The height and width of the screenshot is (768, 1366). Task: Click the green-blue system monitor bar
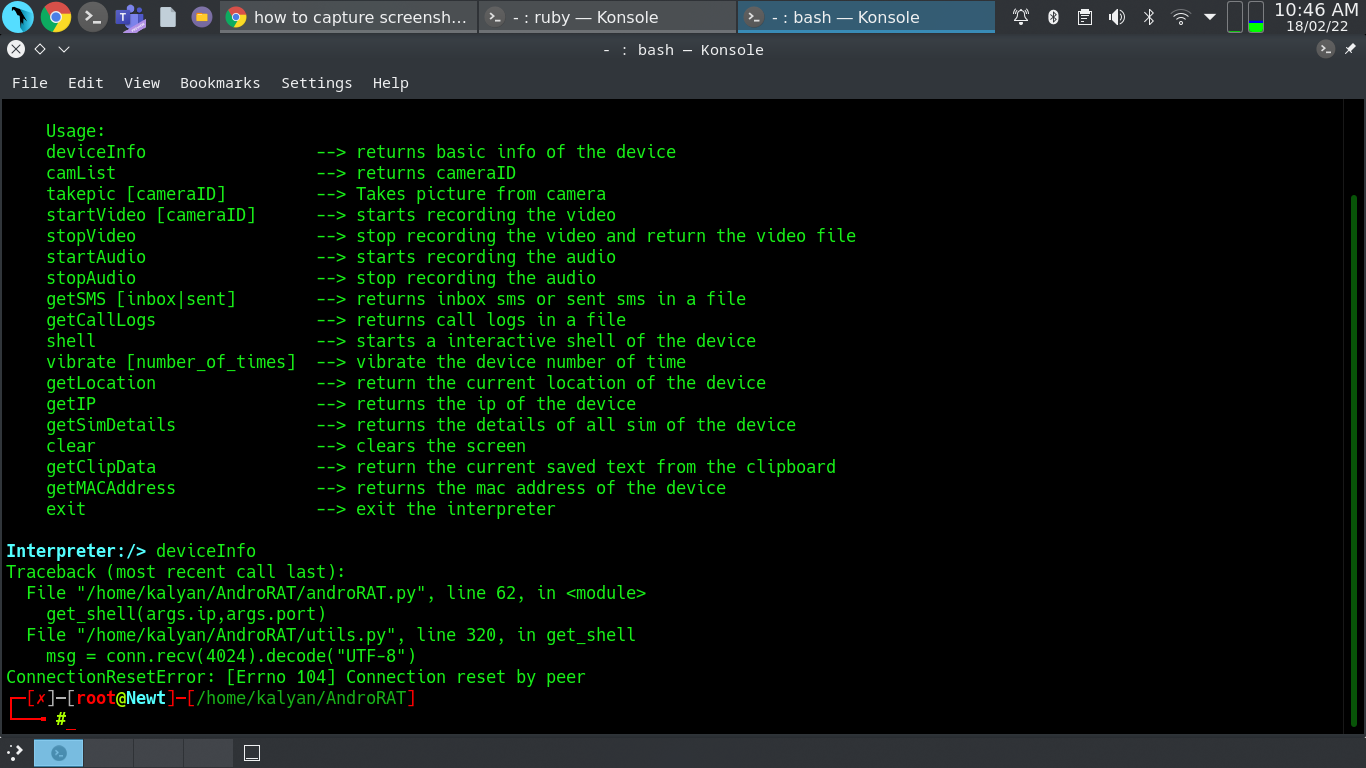[1256, 17]
